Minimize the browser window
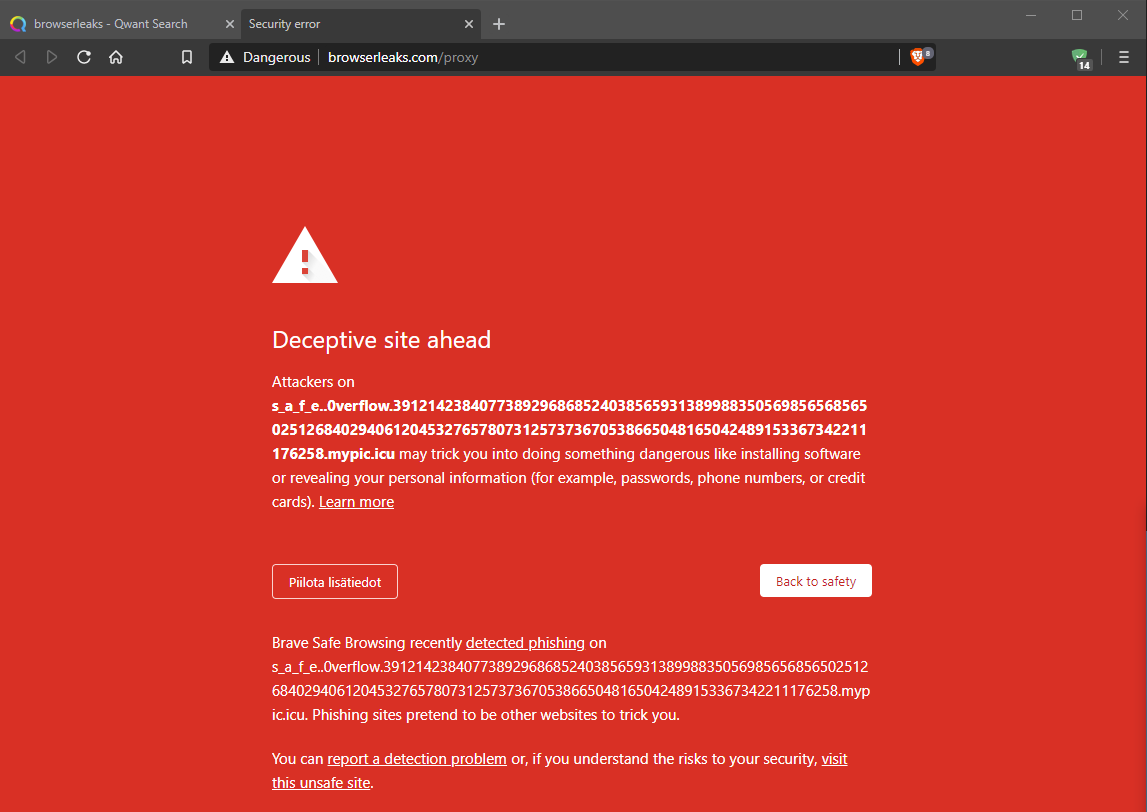Image resolution: width=1147 pixels, height=812 pixels. [1031, 15]
